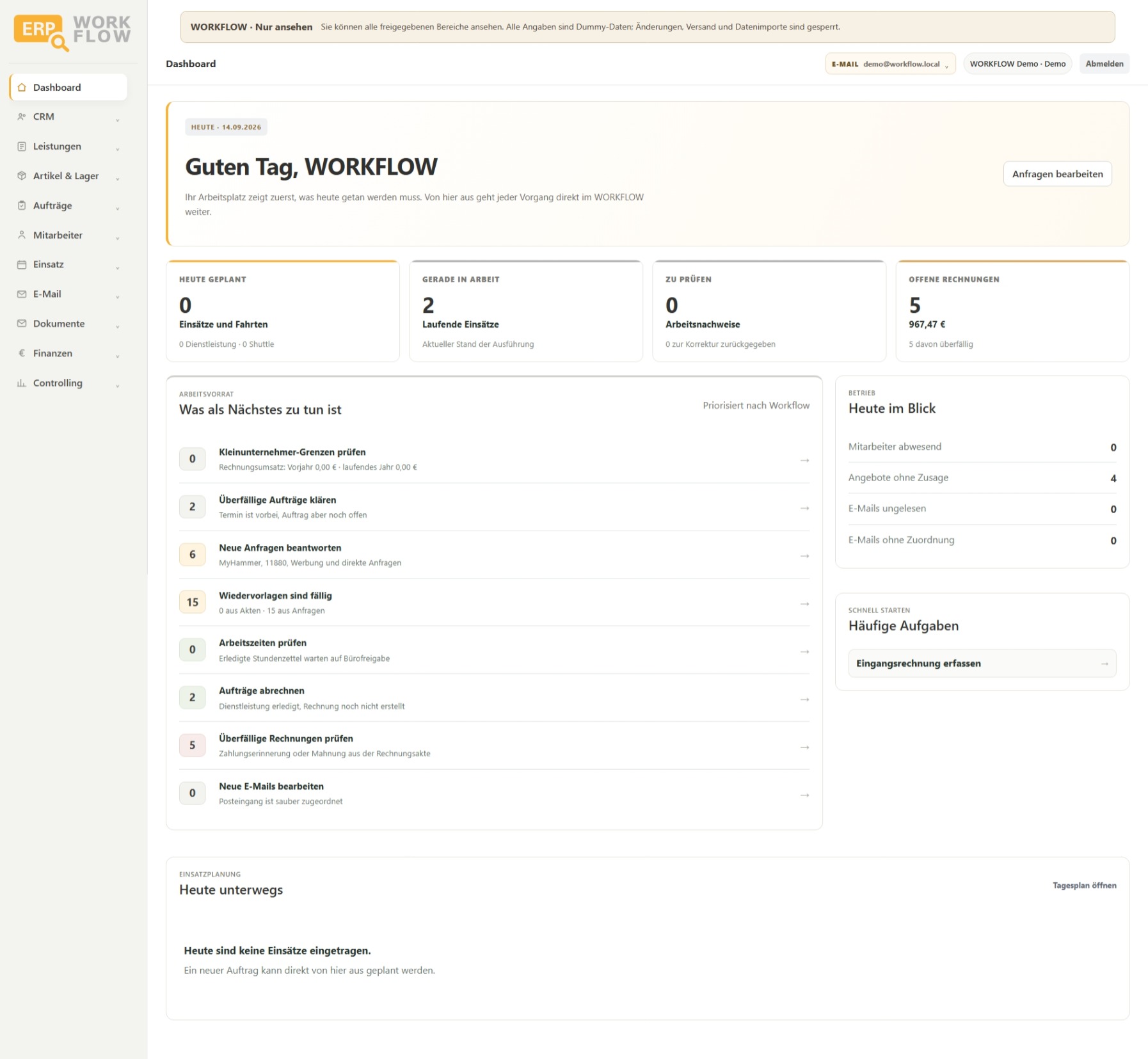Click the Mitarbeiter person icon
Viewport: 1148px width, 1059px height.
[22, 235]
